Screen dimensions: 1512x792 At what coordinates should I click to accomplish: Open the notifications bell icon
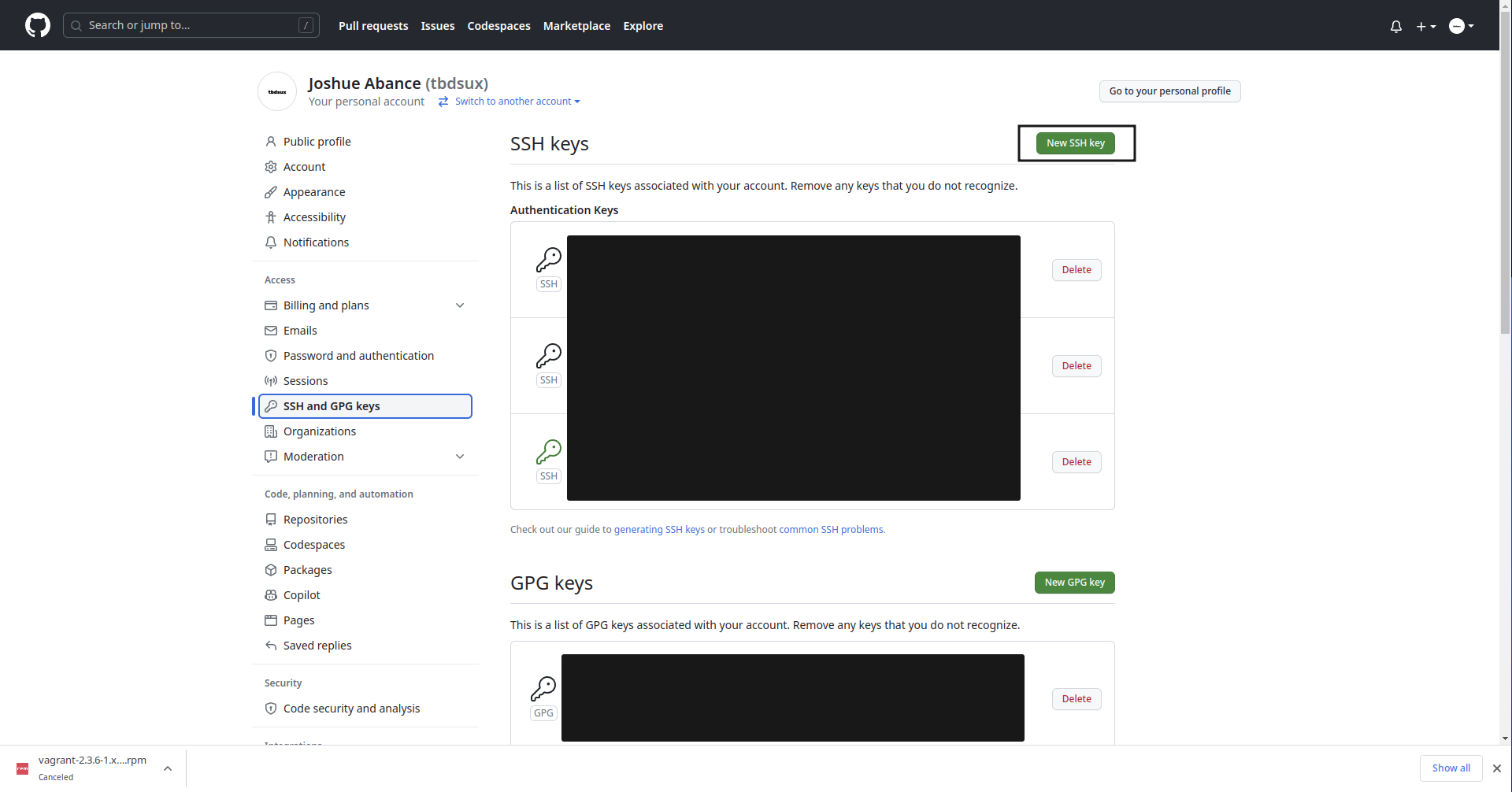[x=1395, y=26]
